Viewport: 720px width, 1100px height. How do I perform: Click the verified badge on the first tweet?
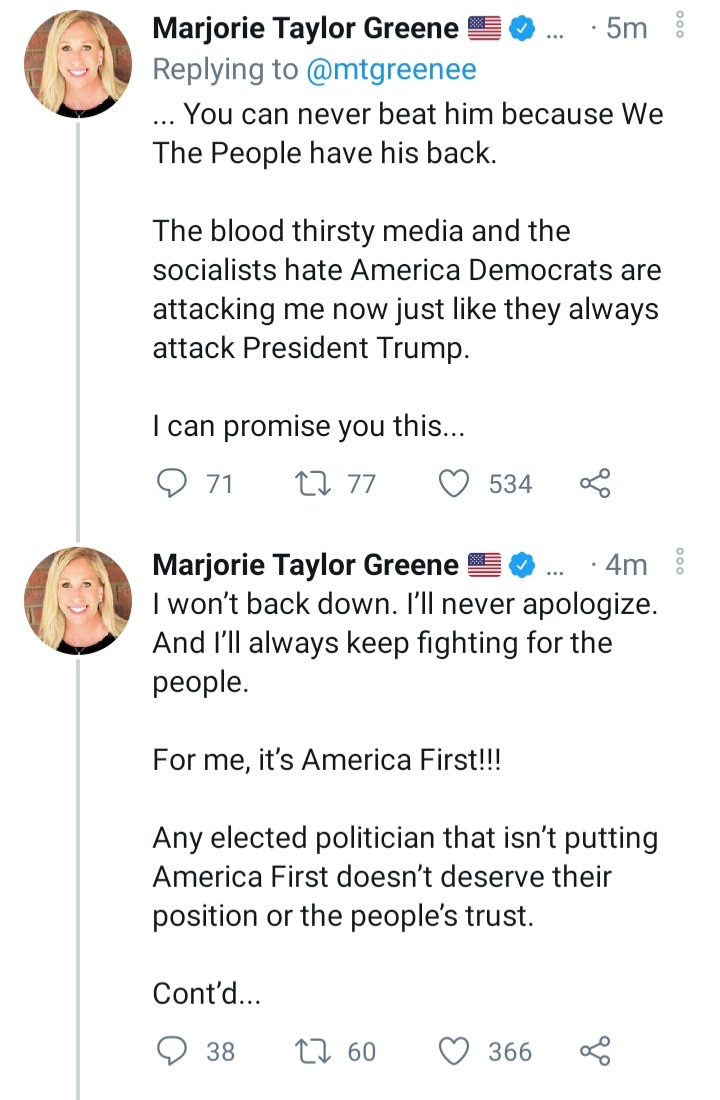click(x=521, y=29)
